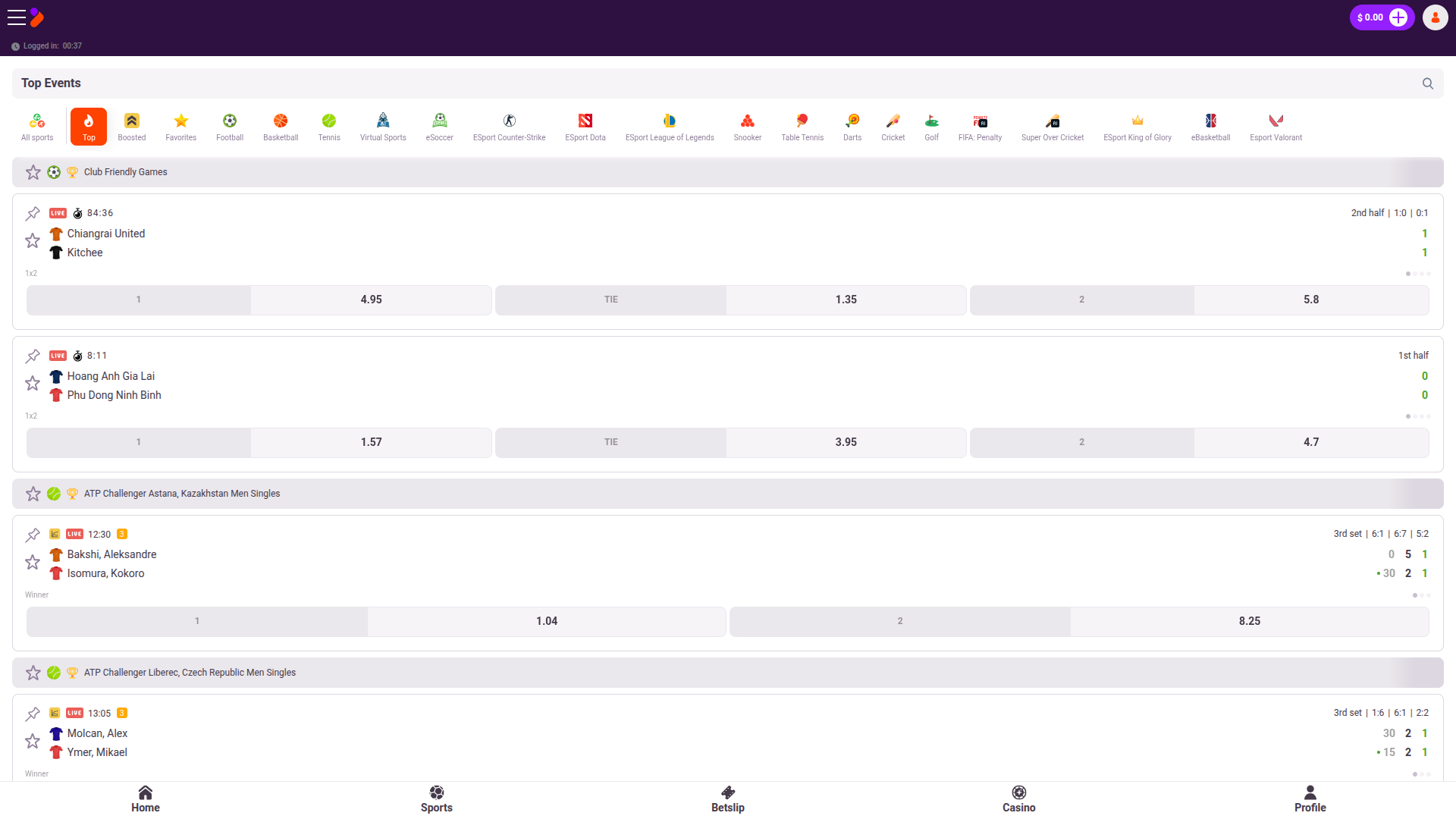1456x819 pixels.
Task: Open the user avatar icon
Action: [1435, 17]
